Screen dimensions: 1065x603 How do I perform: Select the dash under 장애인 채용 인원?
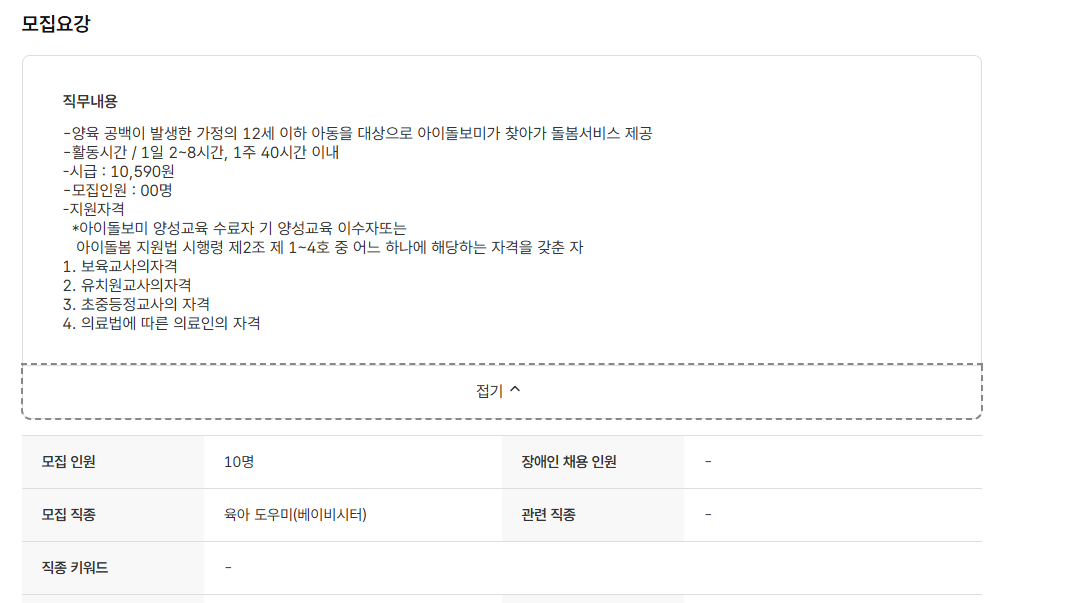pyautogui.click(x=709, y=461)
